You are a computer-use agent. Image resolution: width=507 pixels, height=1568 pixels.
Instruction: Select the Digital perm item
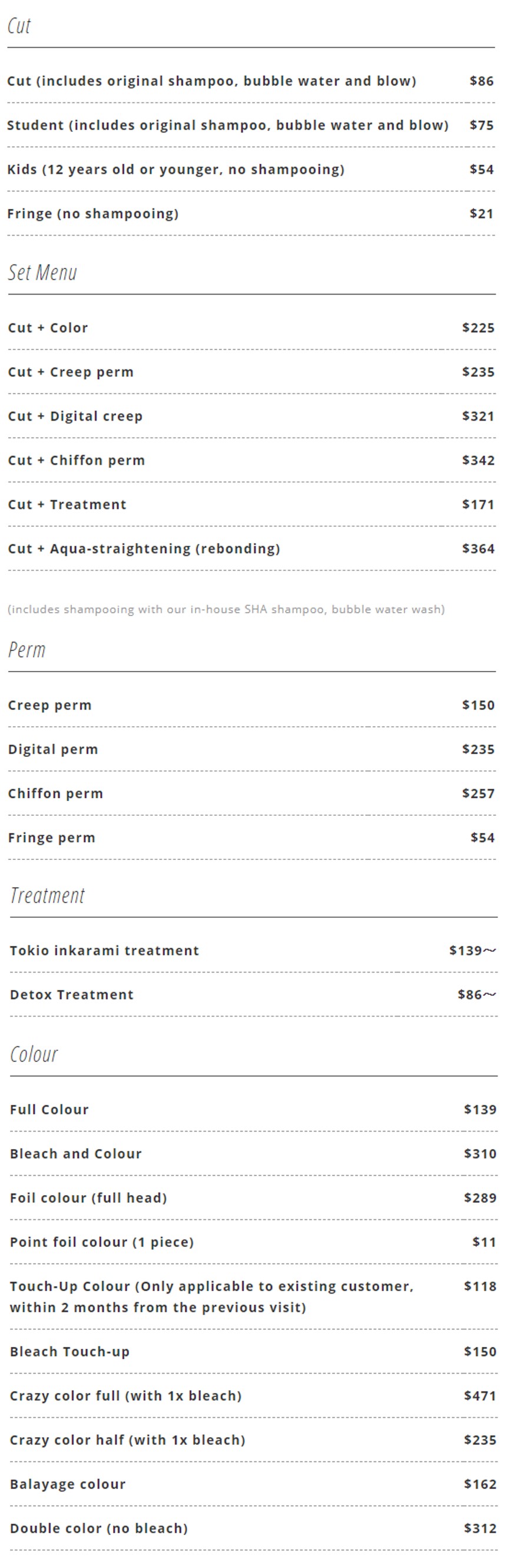pyautogui.click(x=53, y=749)
